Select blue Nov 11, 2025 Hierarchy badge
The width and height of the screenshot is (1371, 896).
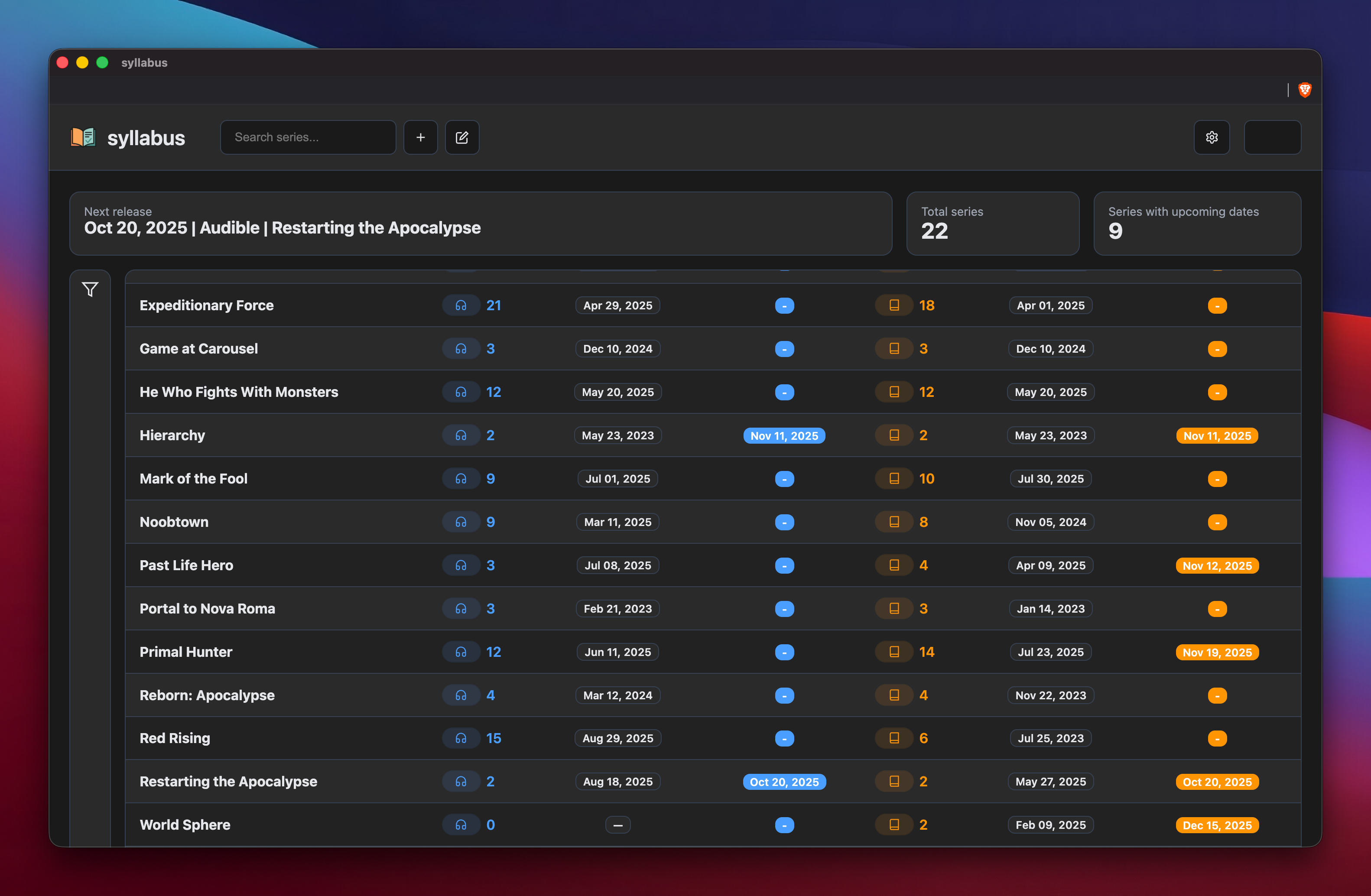(x=784, y=436)
